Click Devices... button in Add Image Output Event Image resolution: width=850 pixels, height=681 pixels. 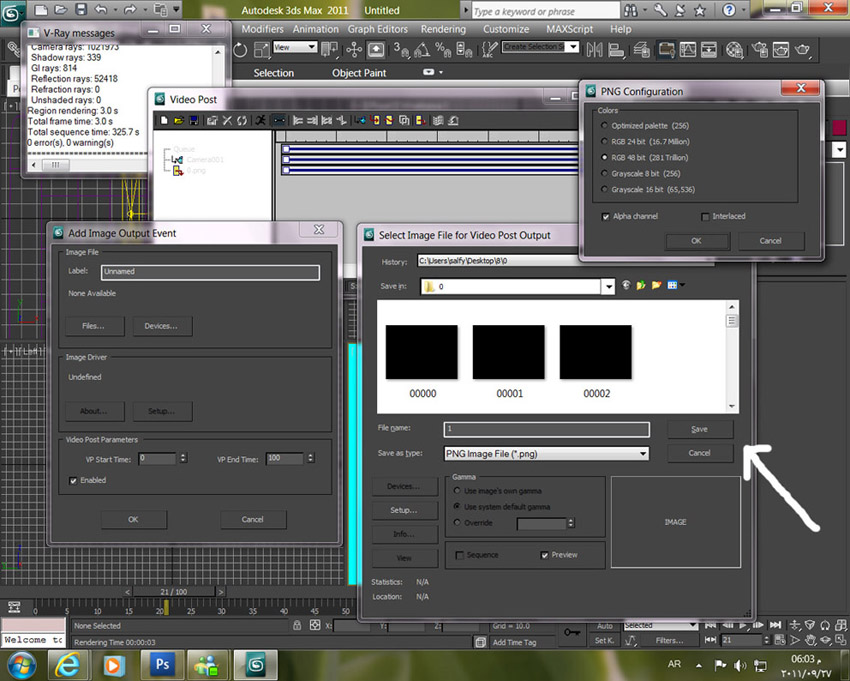pyautogui.click(x=161, y=326)
